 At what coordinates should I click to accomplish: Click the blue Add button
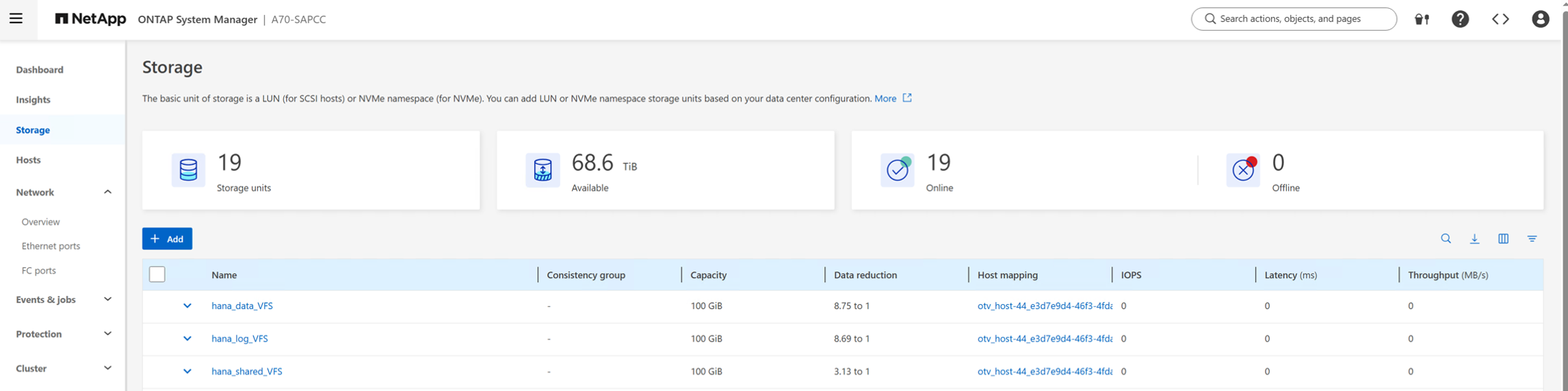(167, 239)
